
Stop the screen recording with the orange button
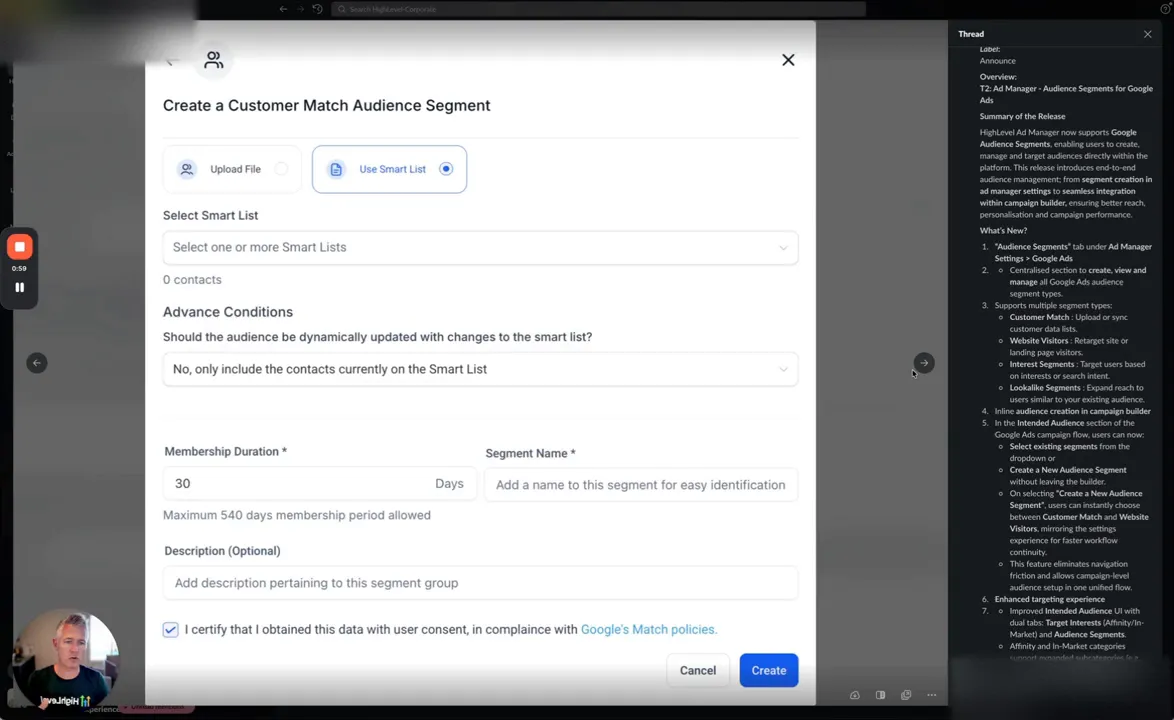19,246
